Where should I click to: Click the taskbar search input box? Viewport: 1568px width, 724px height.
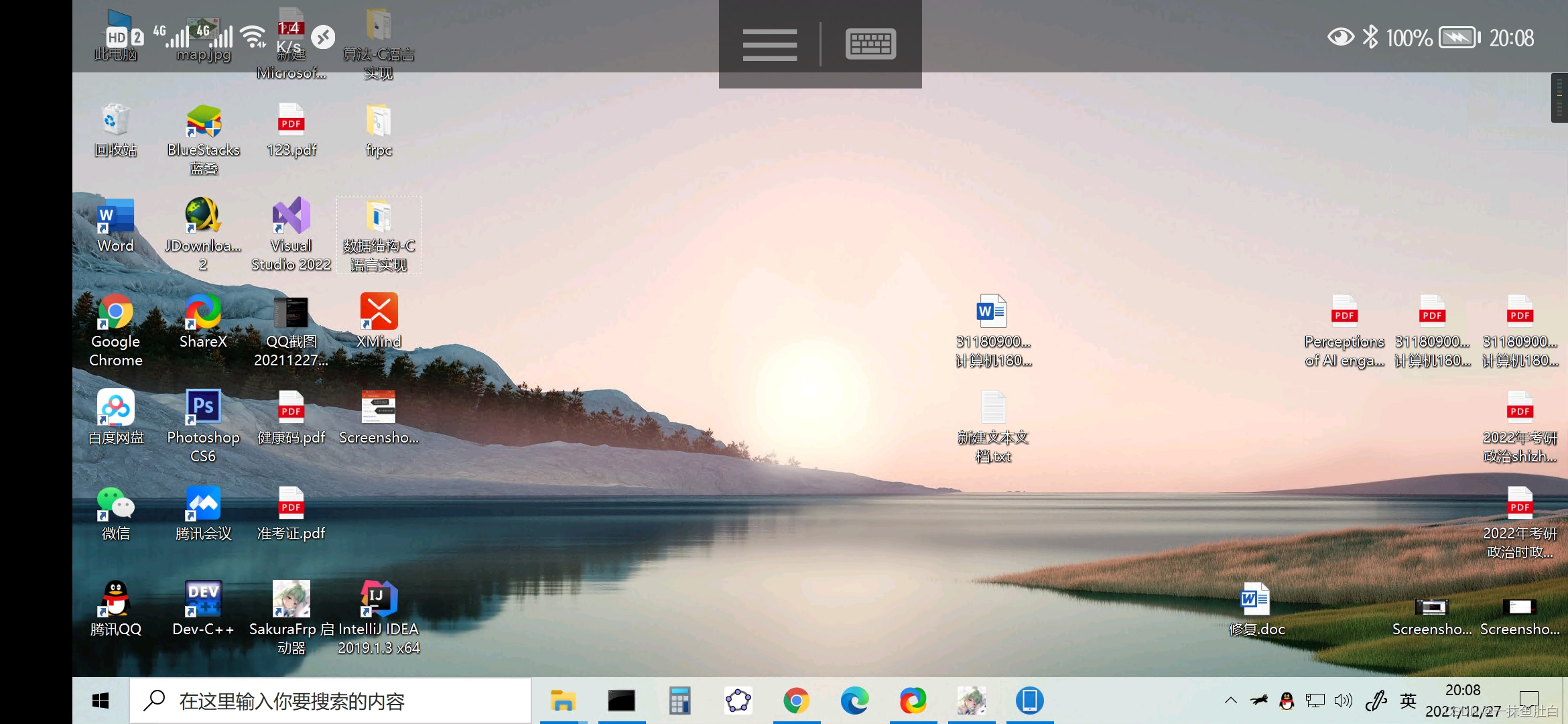tap(331, 701)
